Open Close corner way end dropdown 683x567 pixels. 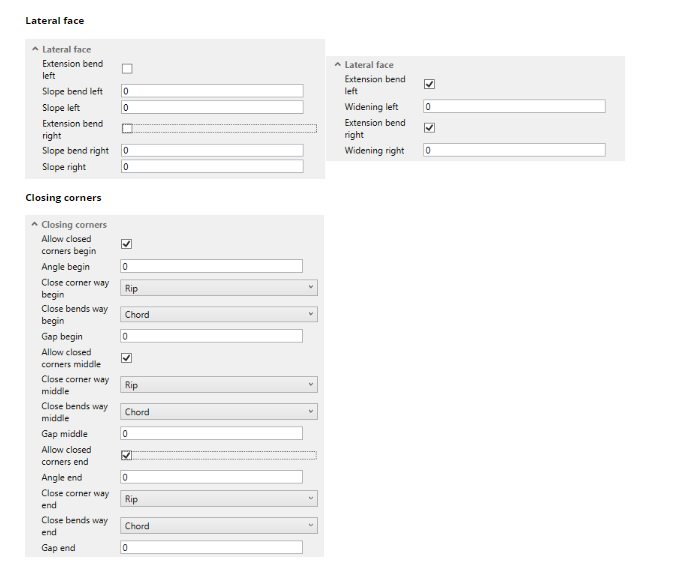click(219, 499)
